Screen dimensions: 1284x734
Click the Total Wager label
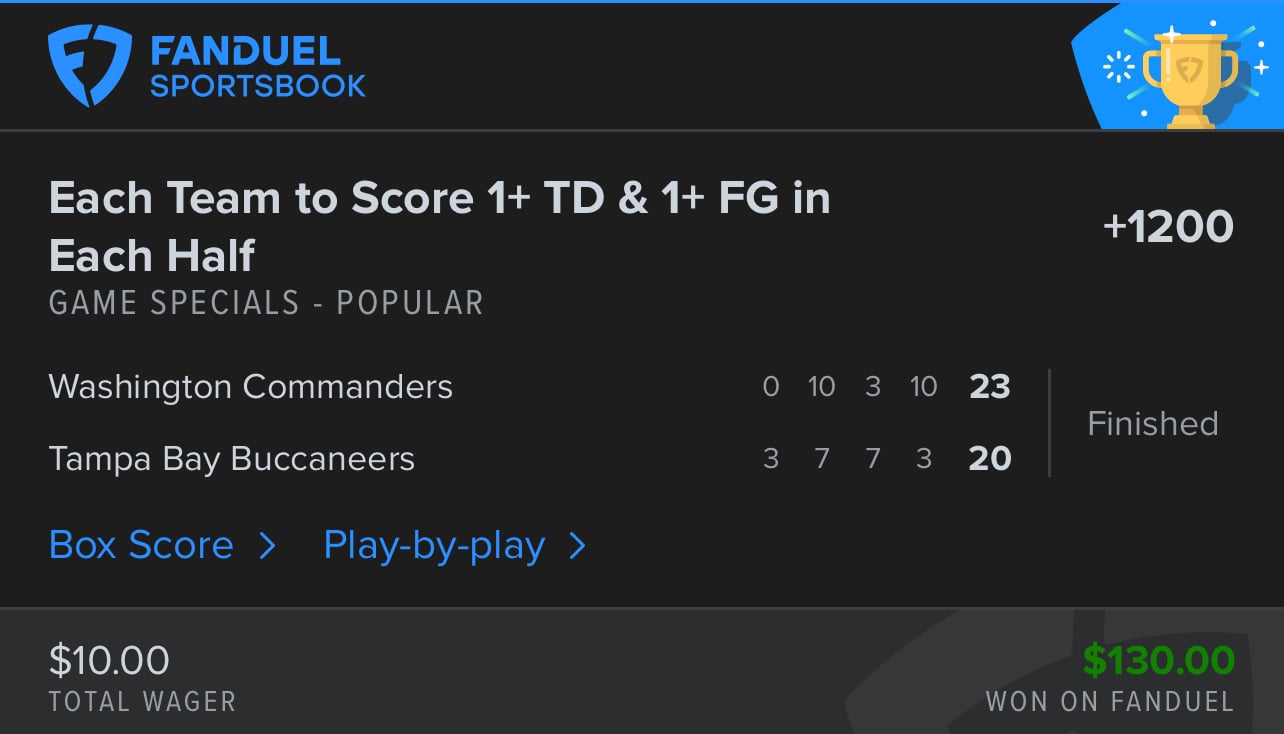click(x=142, y=702)
